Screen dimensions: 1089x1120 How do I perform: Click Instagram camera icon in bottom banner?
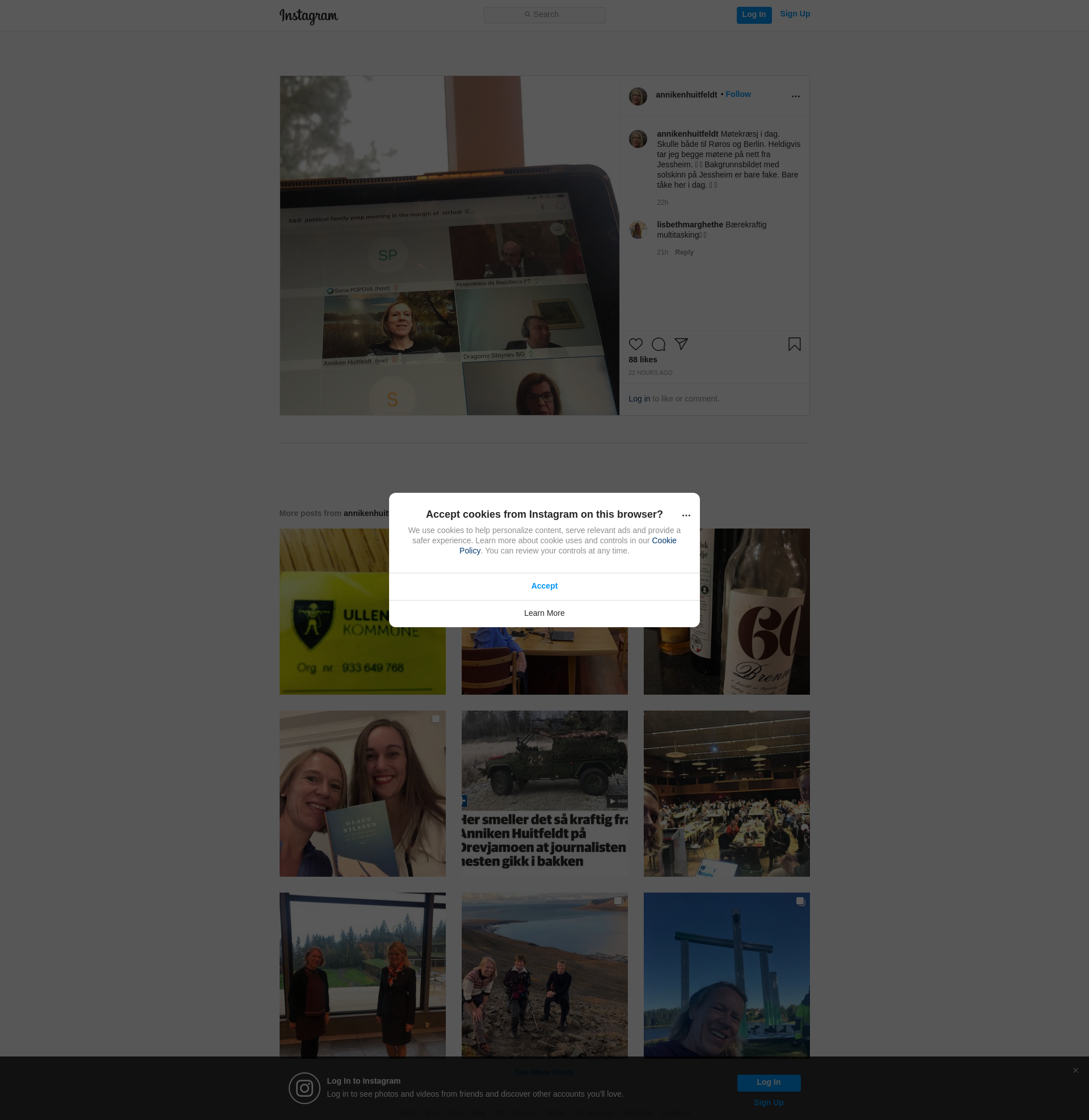click(303, 1088)
